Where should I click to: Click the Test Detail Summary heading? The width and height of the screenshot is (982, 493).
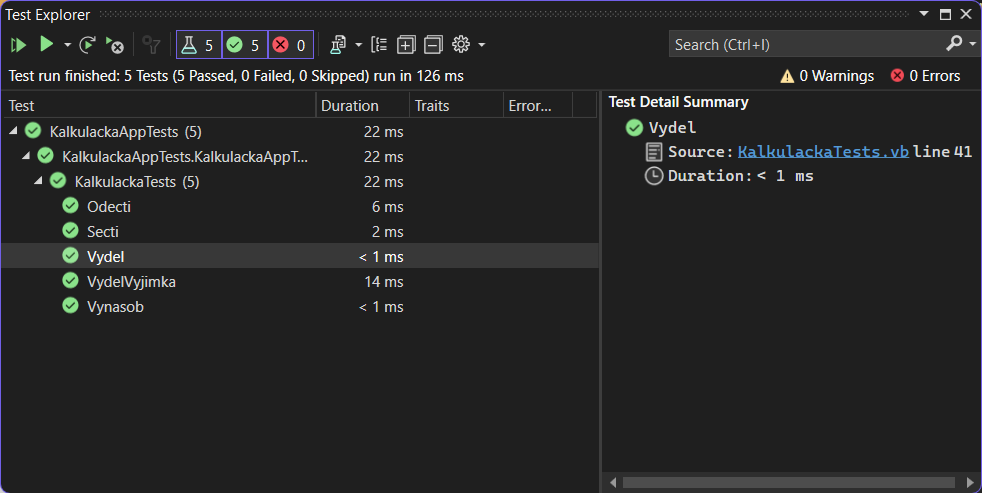(679, 102)
